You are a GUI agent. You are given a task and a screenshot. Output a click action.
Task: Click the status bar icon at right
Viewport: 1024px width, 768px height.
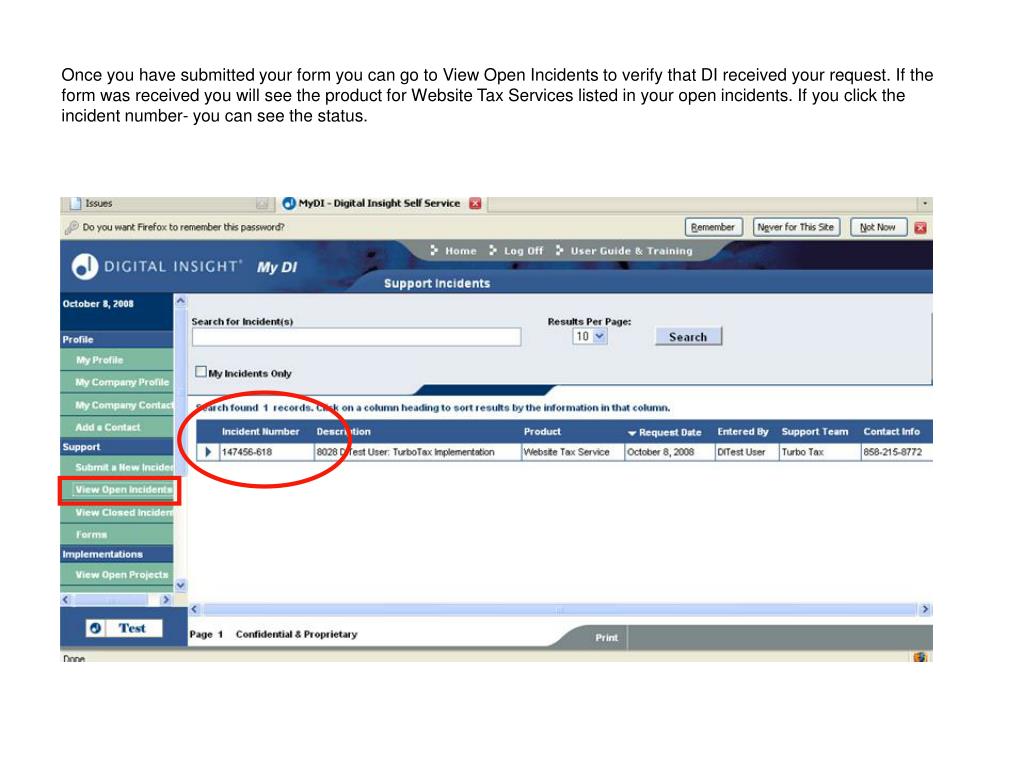pyautogui.click(x=920, y=656)
